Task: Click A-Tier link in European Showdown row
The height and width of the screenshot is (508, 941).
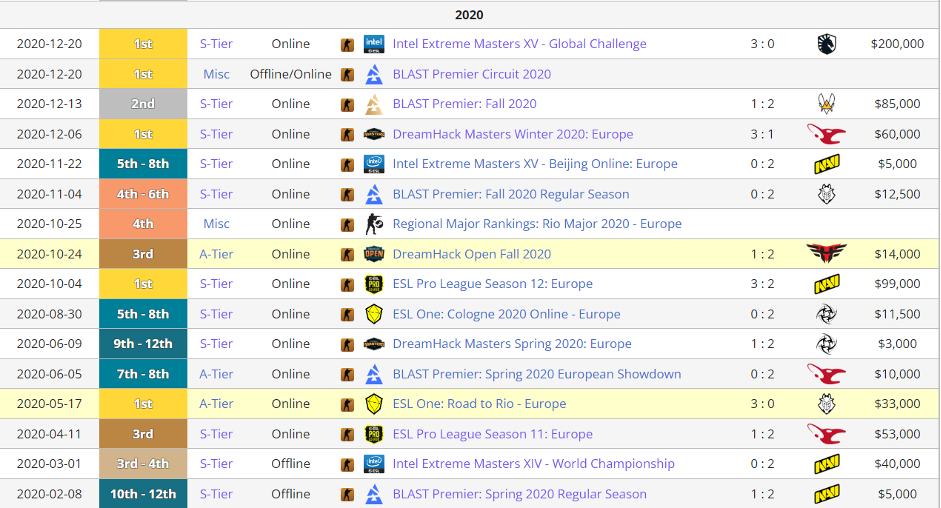Action: (216, 374)
